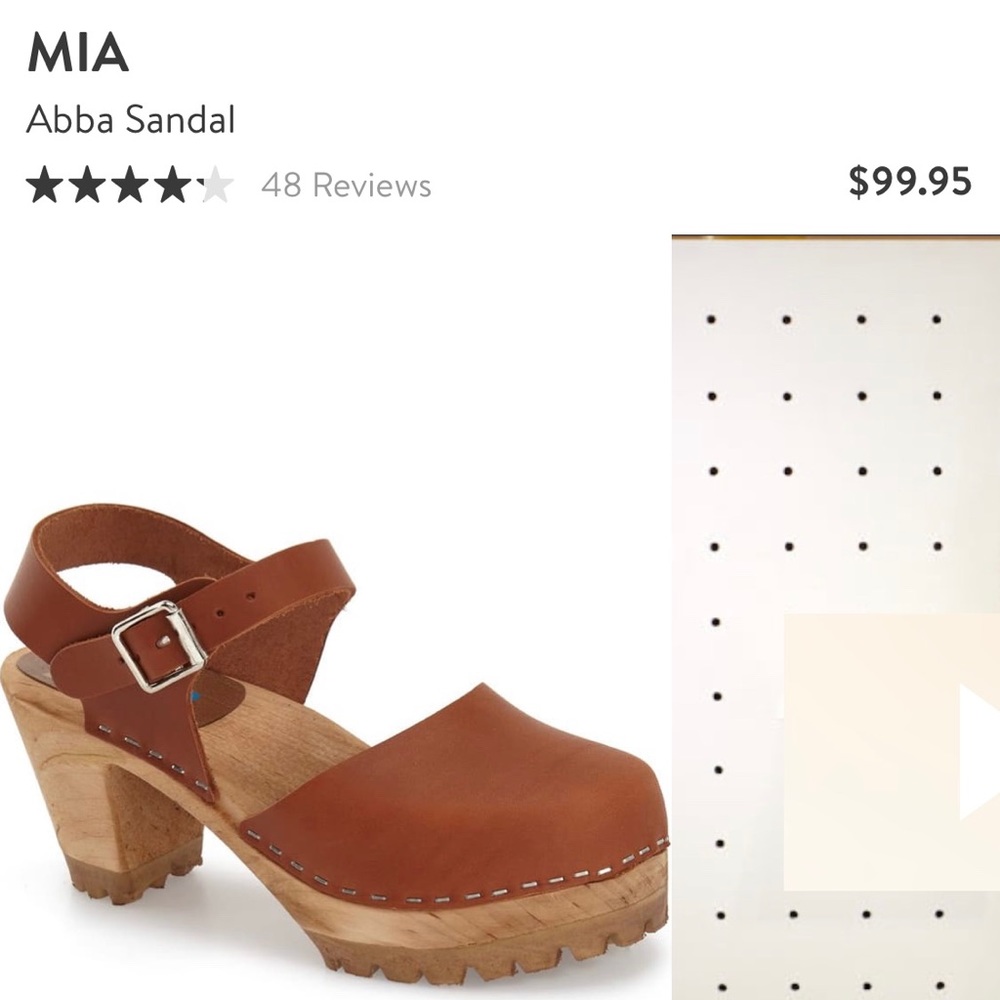Screen dimensions: 1000x1000
Task: Click the first rating star
Action: pos(45,183)
